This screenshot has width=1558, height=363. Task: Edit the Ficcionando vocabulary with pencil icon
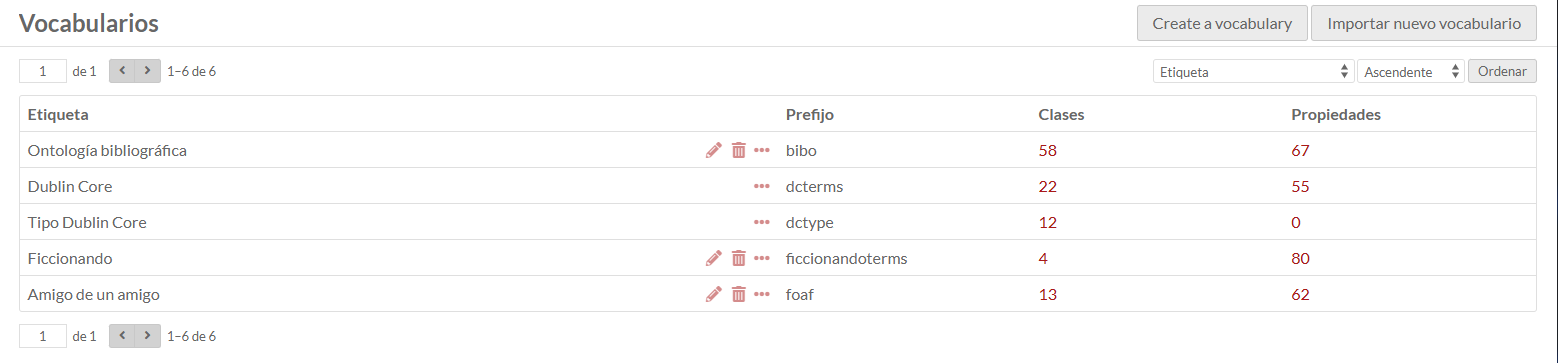click(713, 258)
